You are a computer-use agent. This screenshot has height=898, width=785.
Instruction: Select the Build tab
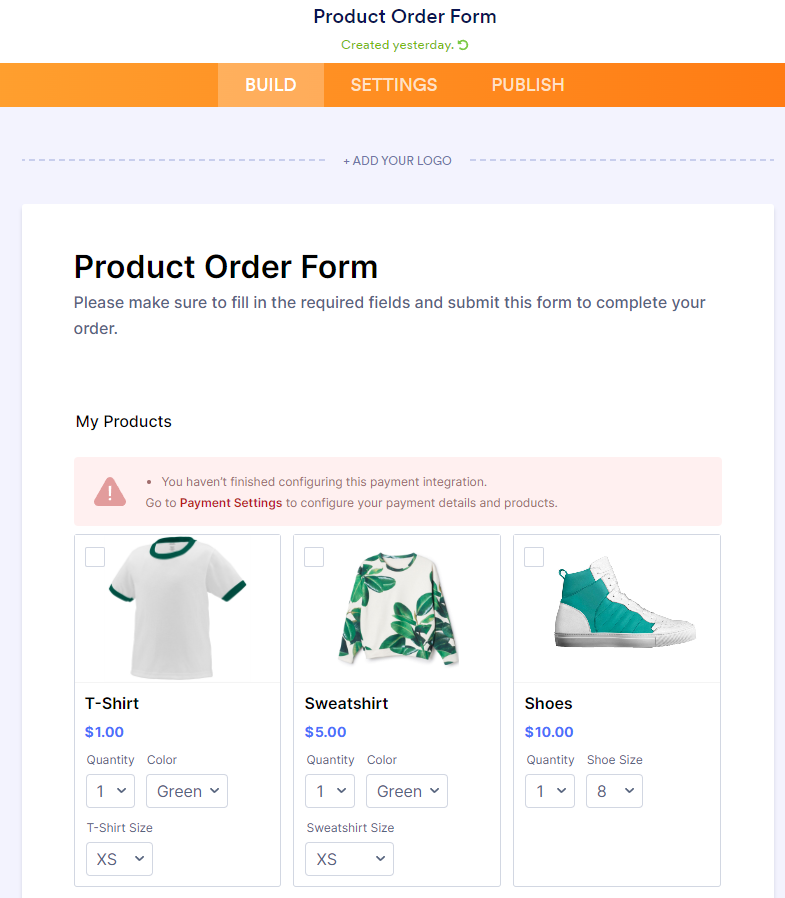tap(271, 85)
